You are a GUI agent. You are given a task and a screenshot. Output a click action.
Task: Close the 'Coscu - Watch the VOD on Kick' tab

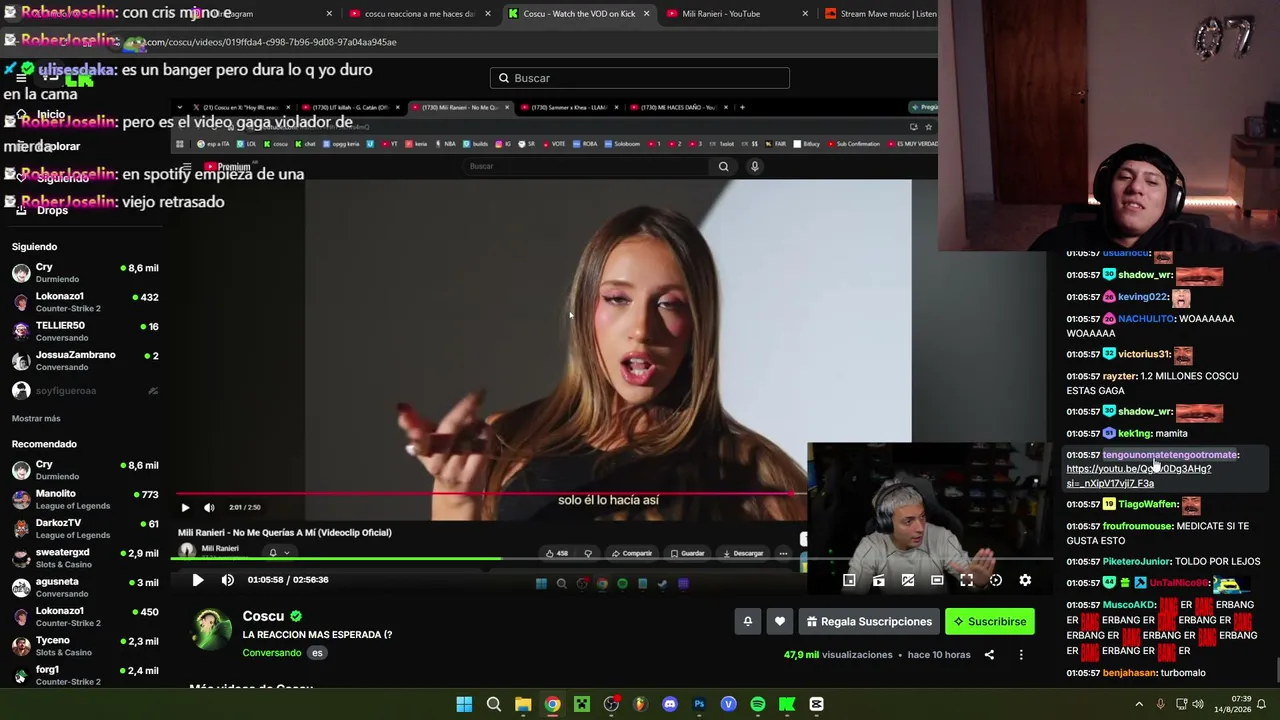tap(646, 14)
